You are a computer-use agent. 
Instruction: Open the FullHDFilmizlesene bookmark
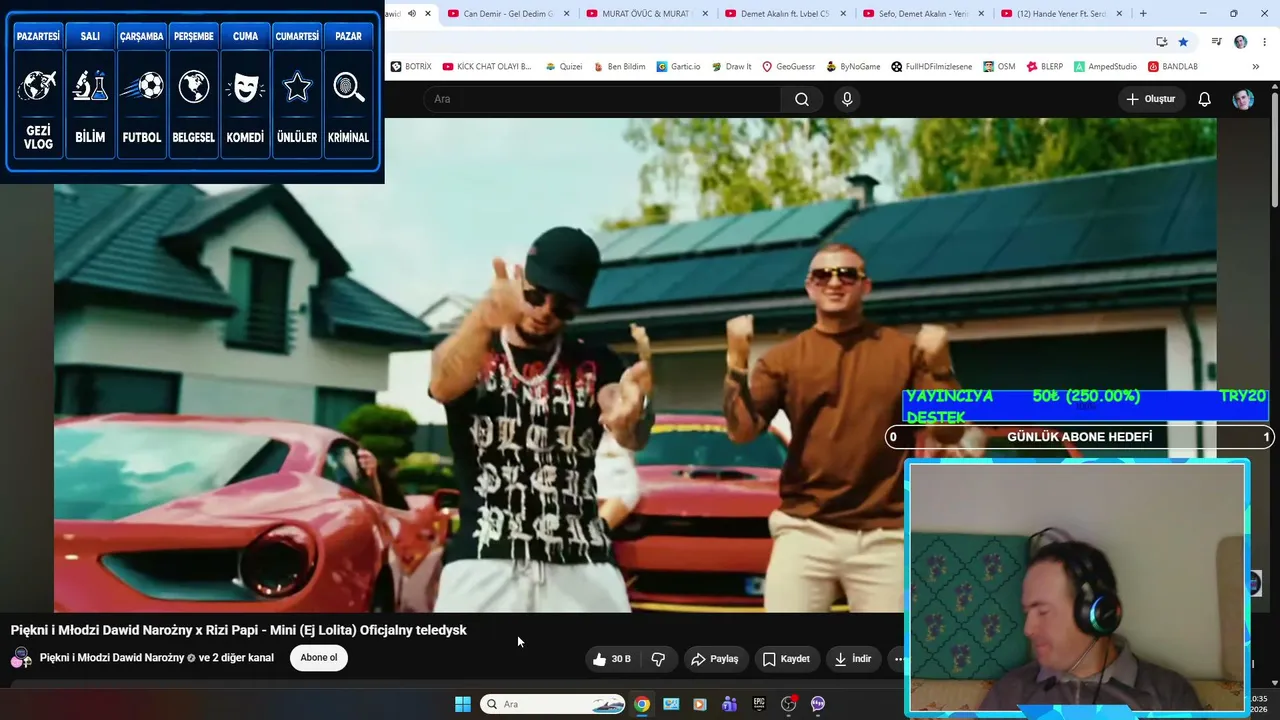pos(932,67)
